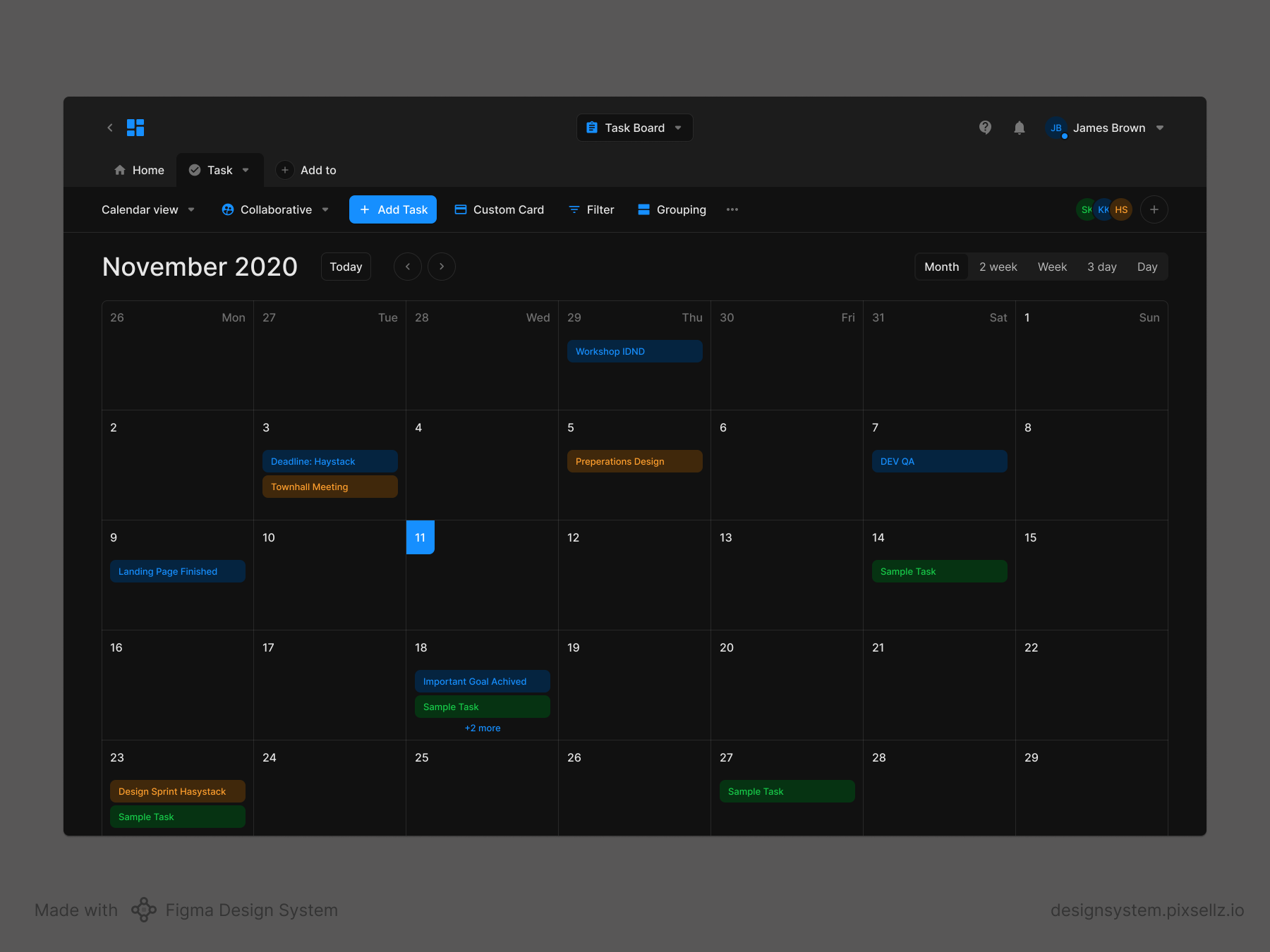Expand +2 more tasks on November 18

pyautogui.click(x=482, y=728)
